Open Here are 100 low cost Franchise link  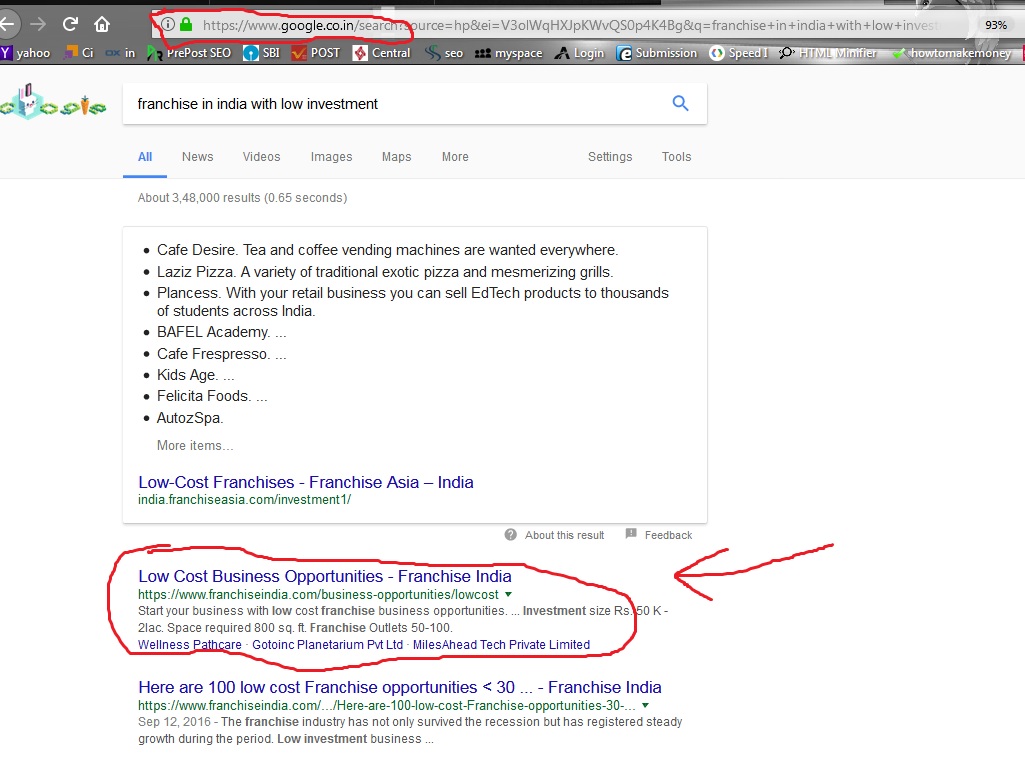[399, 687]
